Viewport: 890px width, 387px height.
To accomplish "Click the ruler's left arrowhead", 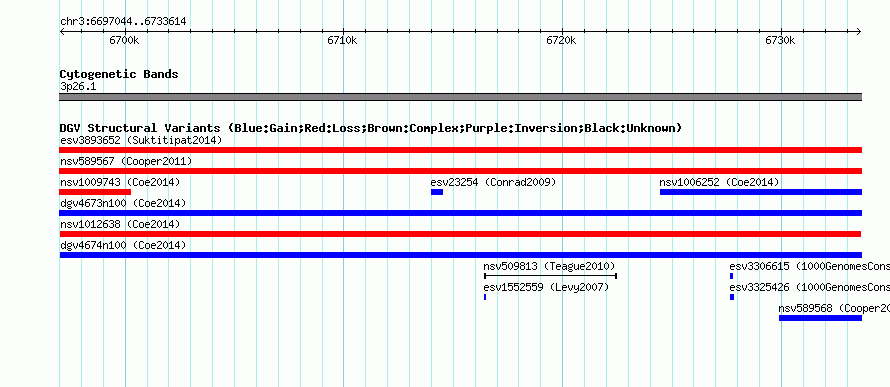I will tap(62, 32).
